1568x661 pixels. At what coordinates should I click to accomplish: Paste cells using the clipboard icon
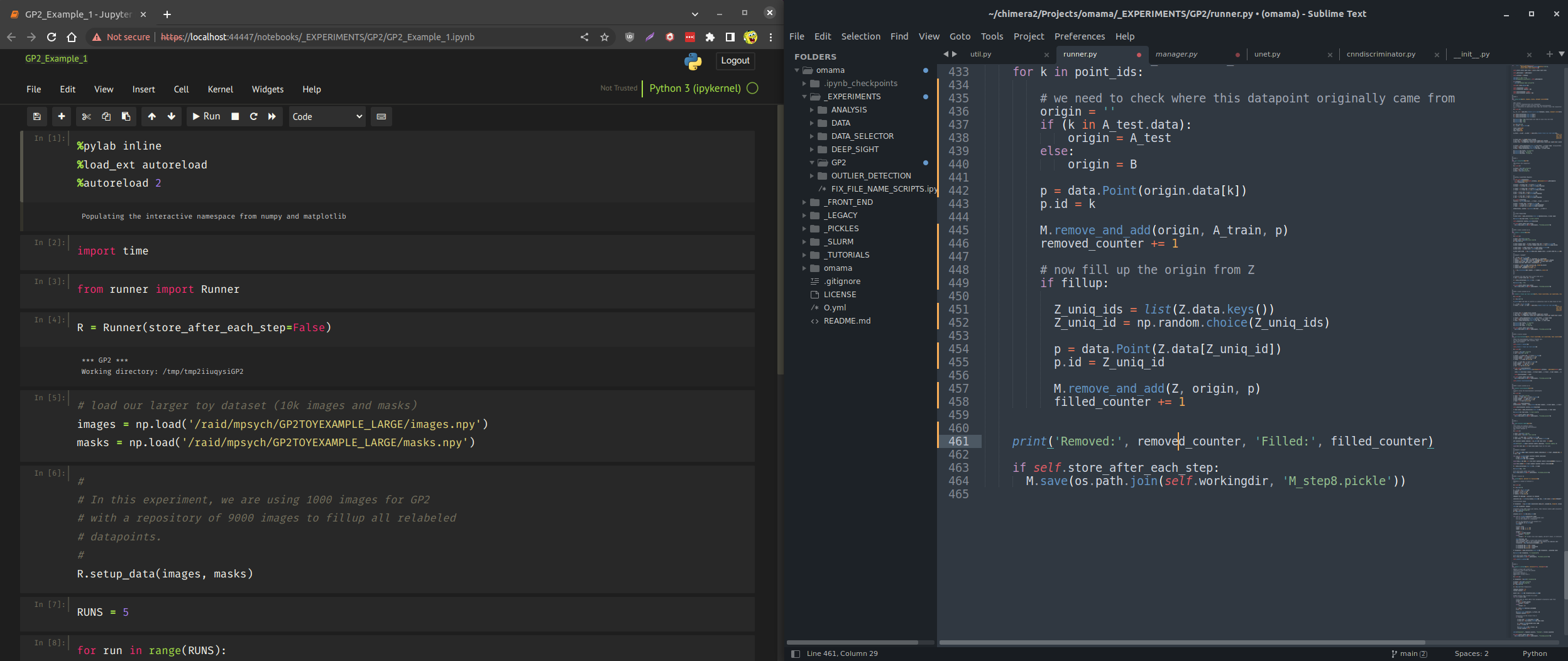[126, 116]
